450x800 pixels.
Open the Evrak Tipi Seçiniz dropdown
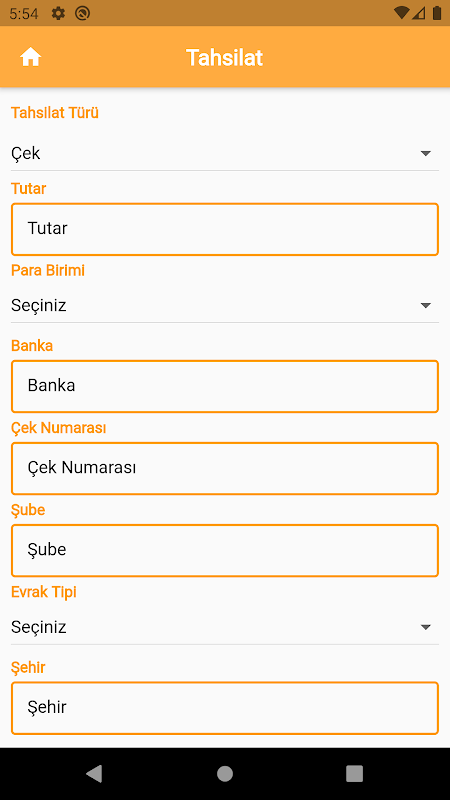click(224, 627)
